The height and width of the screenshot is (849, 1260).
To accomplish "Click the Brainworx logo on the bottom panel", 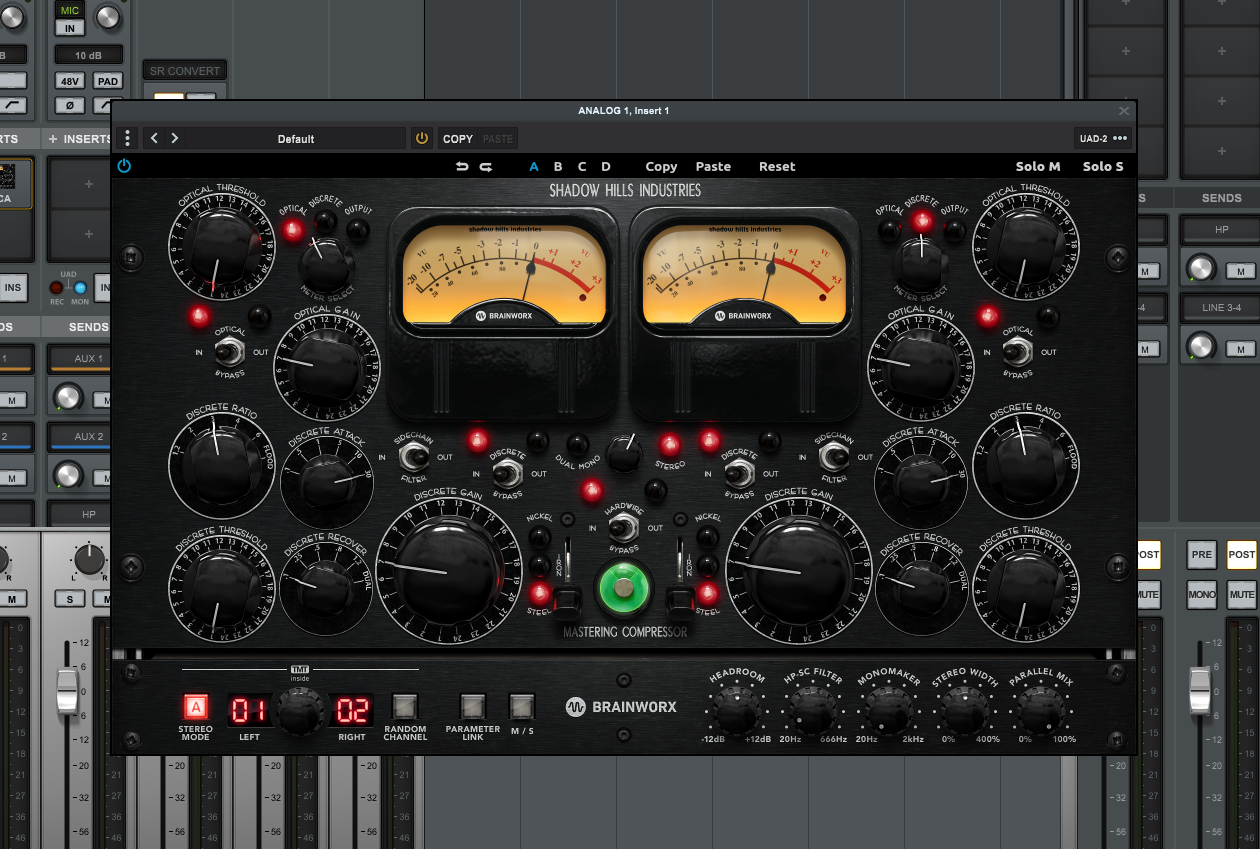I will pos(622,707).
